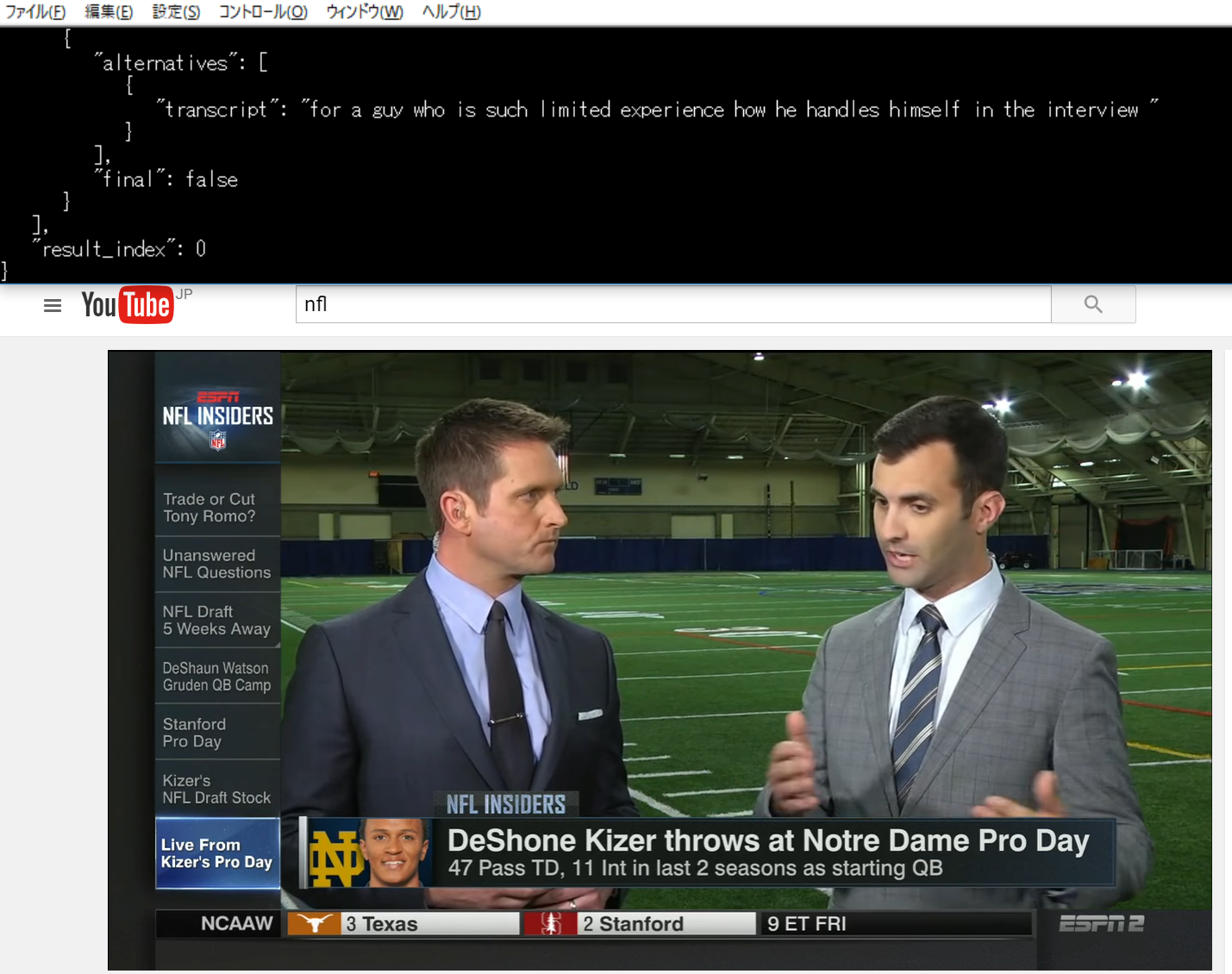The width and height of the screenshot is (1232, 974).
Task: Click 'DeShaun Watson Gruden QB Camp' rundown item
Action: (x=217, y=677)
